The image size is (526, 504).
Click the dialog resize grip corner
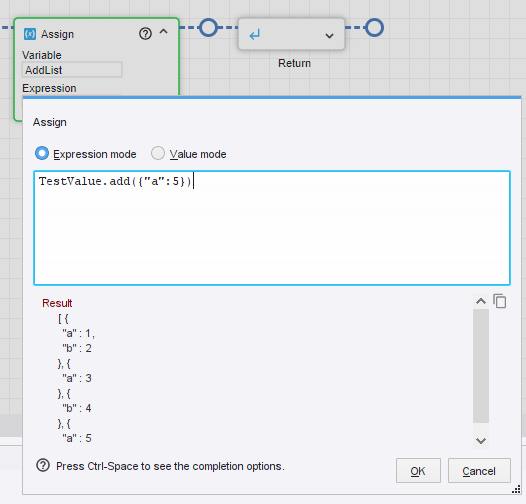[x=516, y=490]
